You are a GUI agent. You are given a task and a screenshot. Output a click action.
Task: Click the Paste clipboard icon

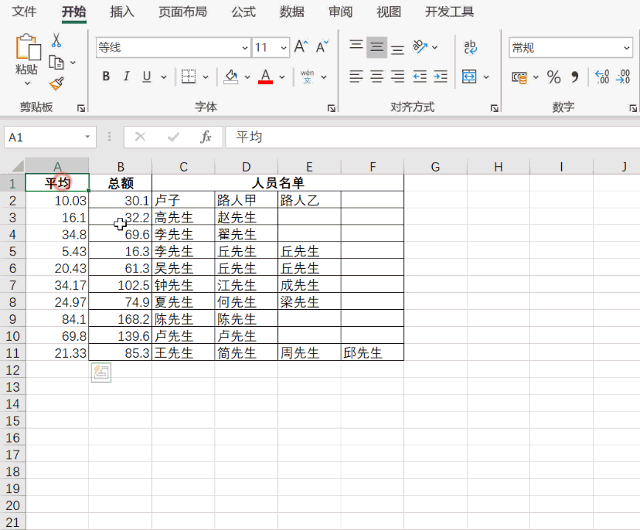pos(27,48)
